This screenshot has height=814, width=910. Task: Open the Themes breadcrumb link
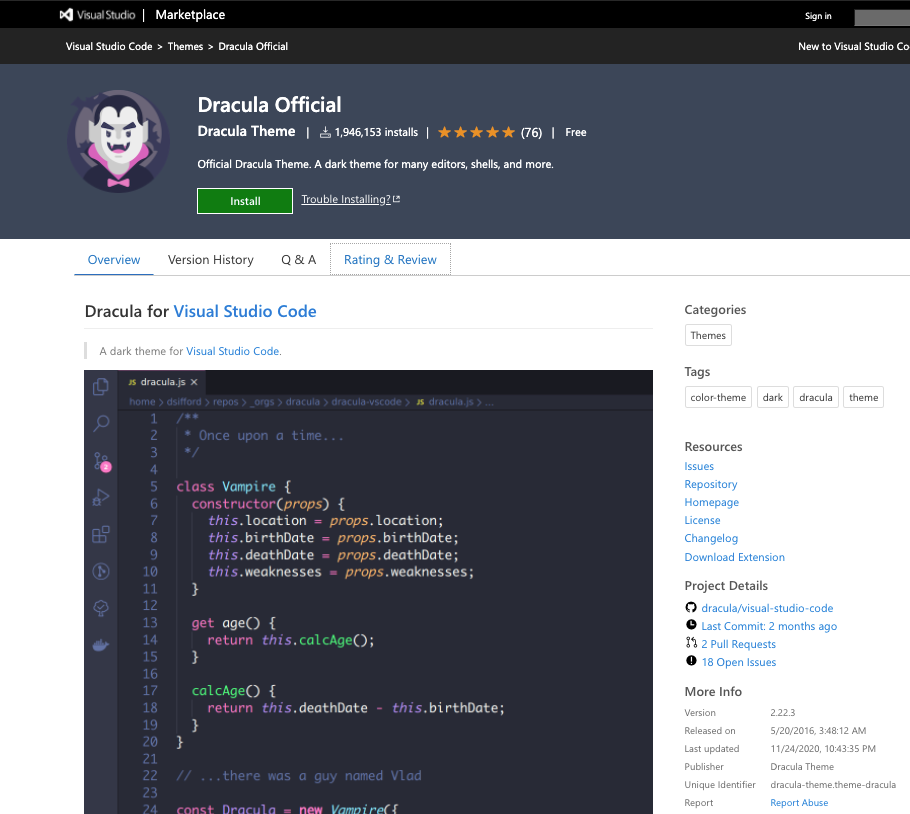click(185, 46)
